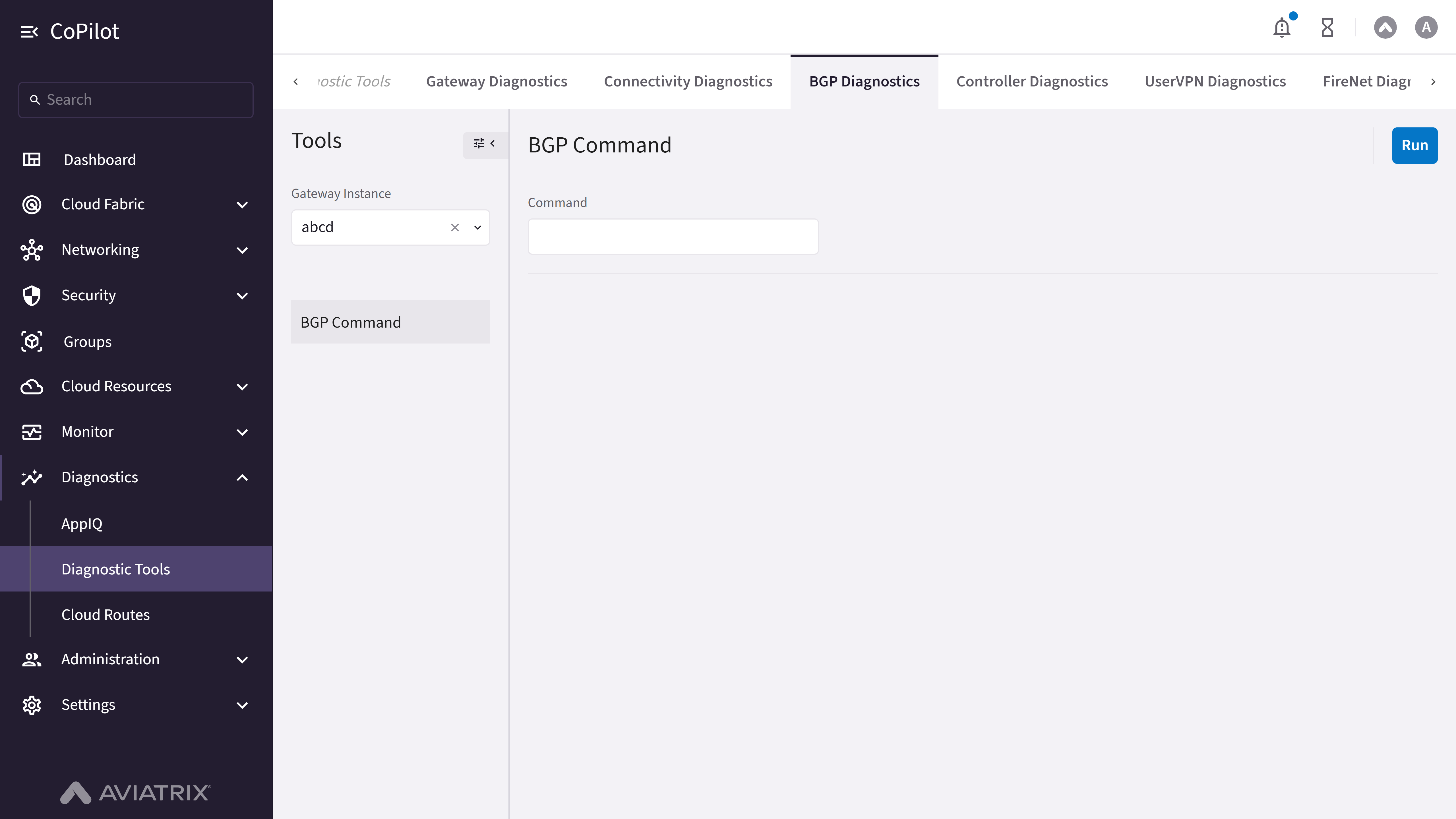Open the partially hidden Diagnostic Tools tab
The height and width of the screenshot is (819, 1456).
pyautogui.click(x=354, y=82)
